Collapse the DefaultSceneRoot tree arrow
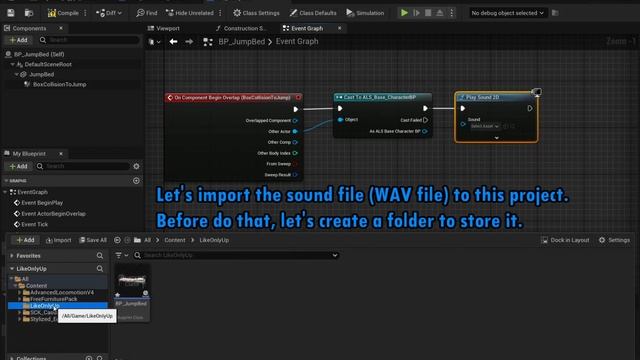The height and width of the screenshot is (360, 640). click(13, 64)
